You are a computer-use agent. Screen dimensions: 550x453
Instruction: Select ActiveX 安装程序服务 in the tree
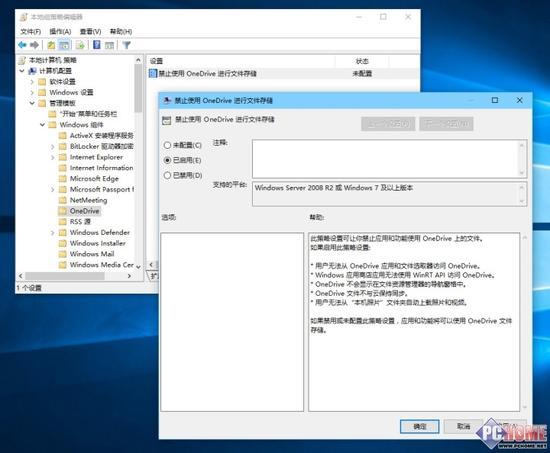coord(101,135)
